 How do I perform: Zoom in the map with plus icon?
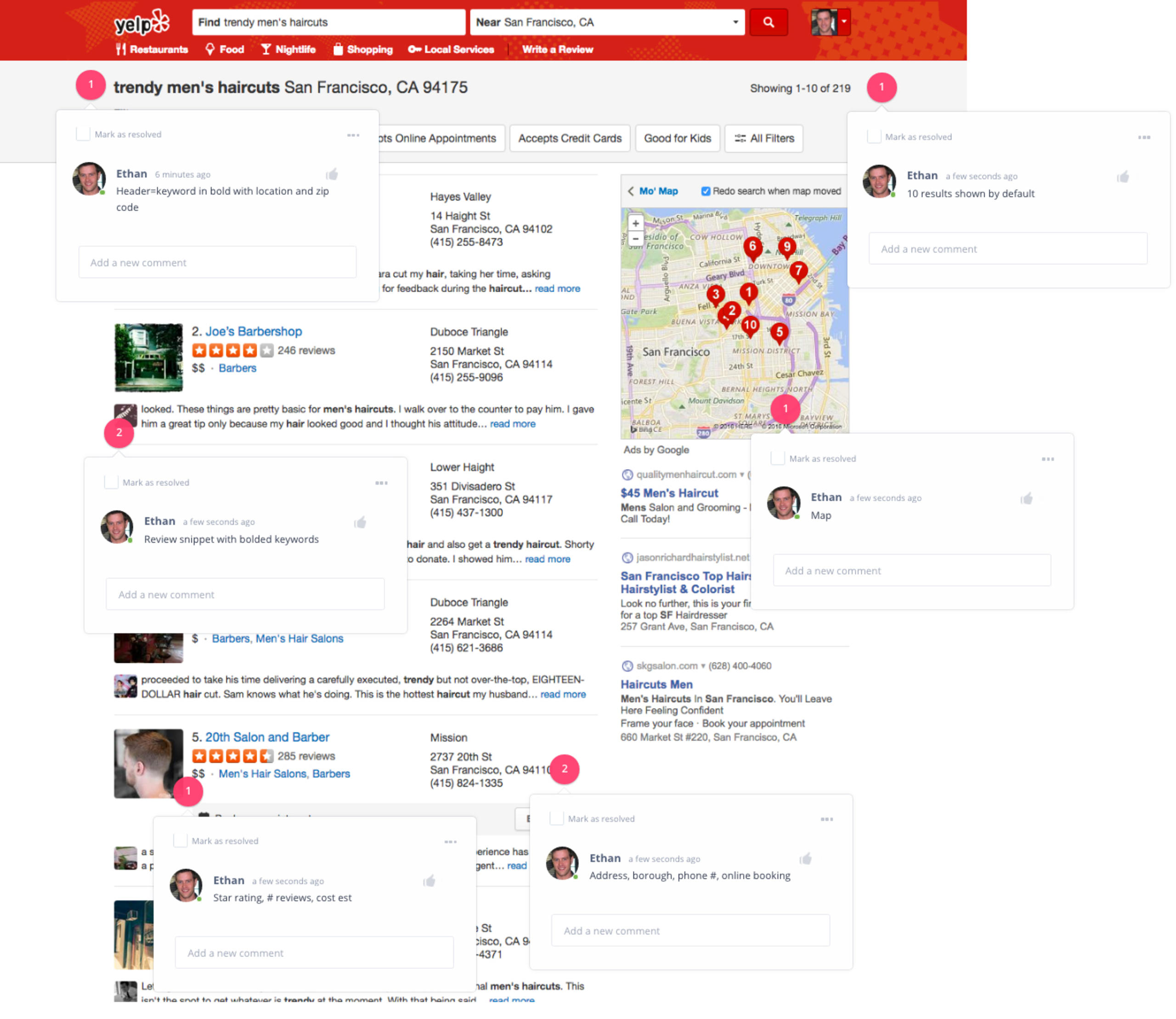[x=635, y=223]
